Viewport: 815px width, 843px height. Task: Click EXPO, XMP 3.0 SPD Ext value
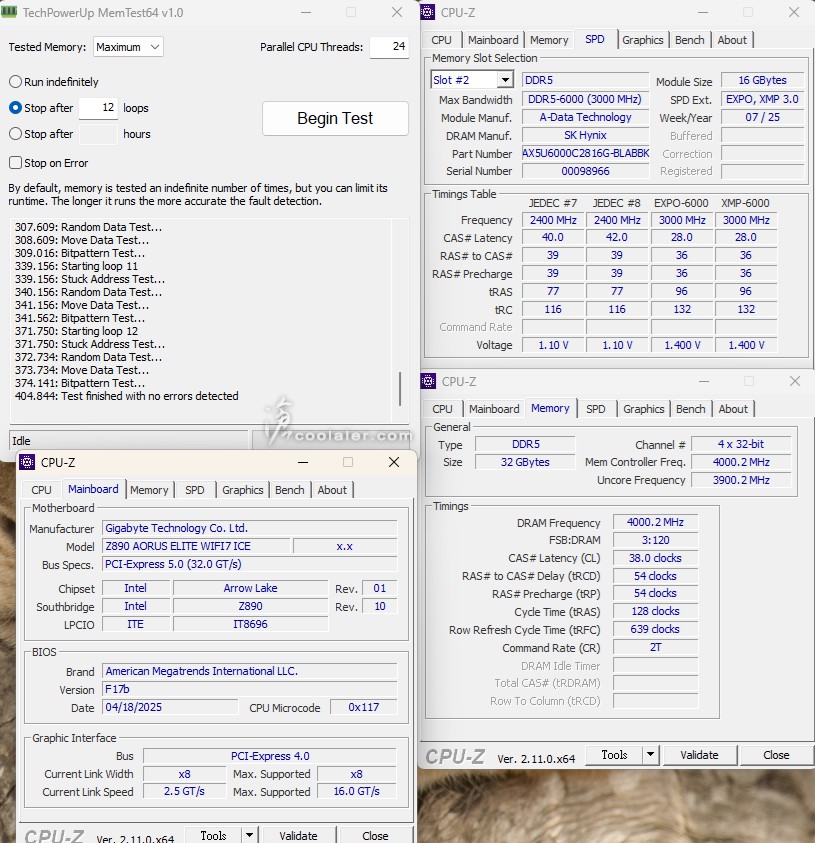coord(762,99)
